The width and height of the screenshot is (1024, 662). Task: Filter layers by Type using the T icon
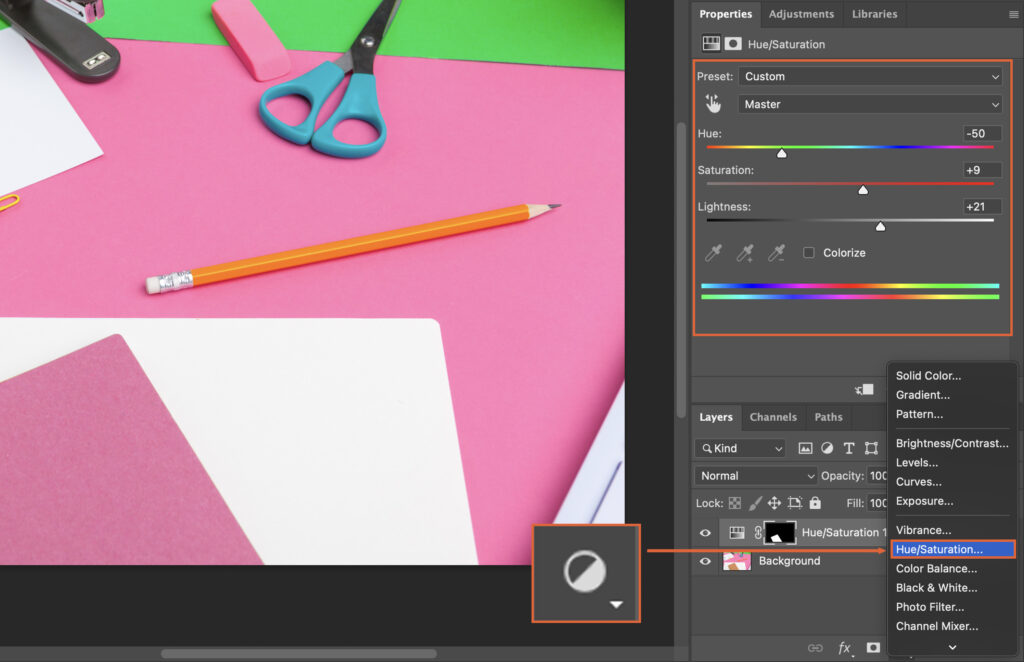click(848, 448)
